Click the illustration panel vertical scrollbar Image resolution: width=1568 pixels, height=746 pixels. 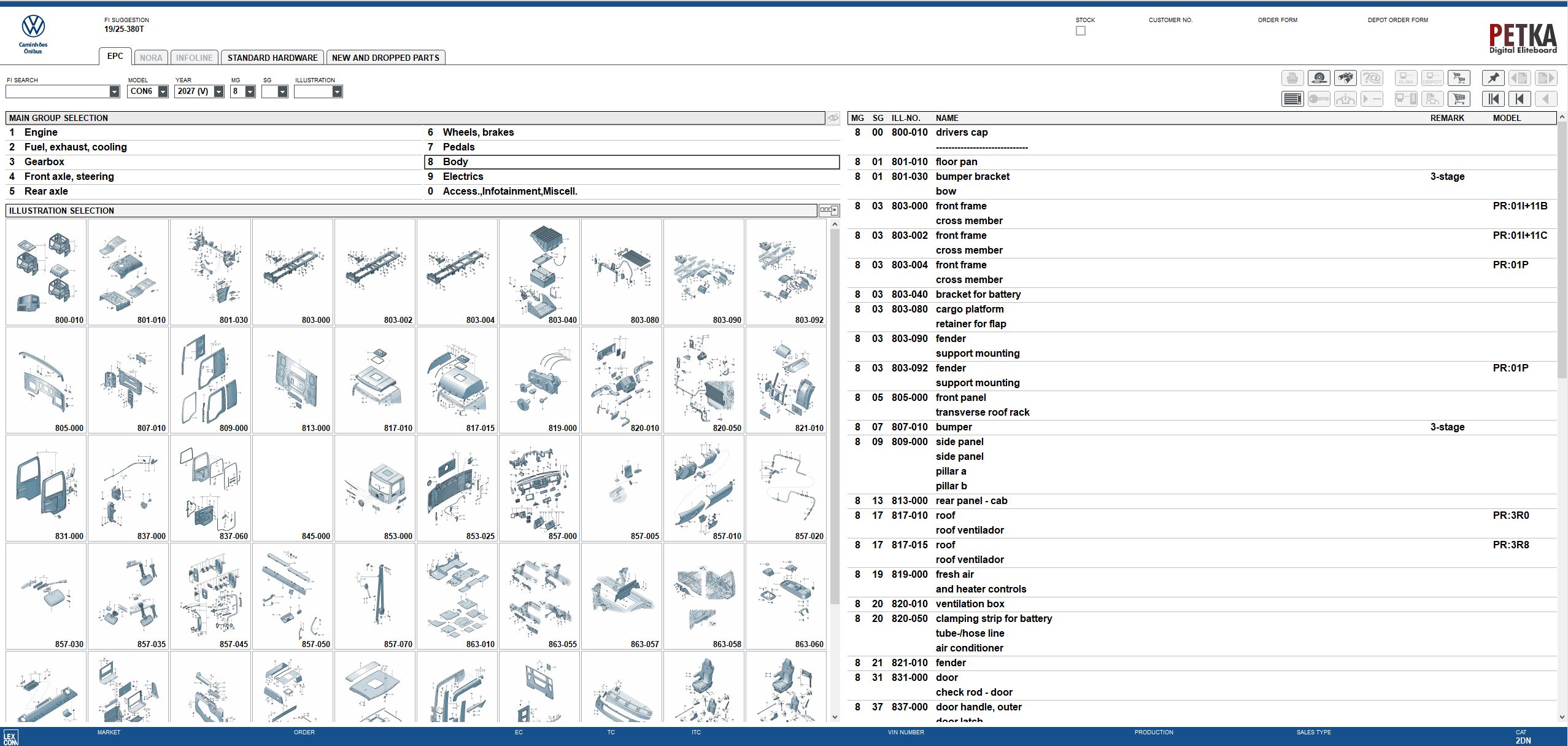pos(835,417)
